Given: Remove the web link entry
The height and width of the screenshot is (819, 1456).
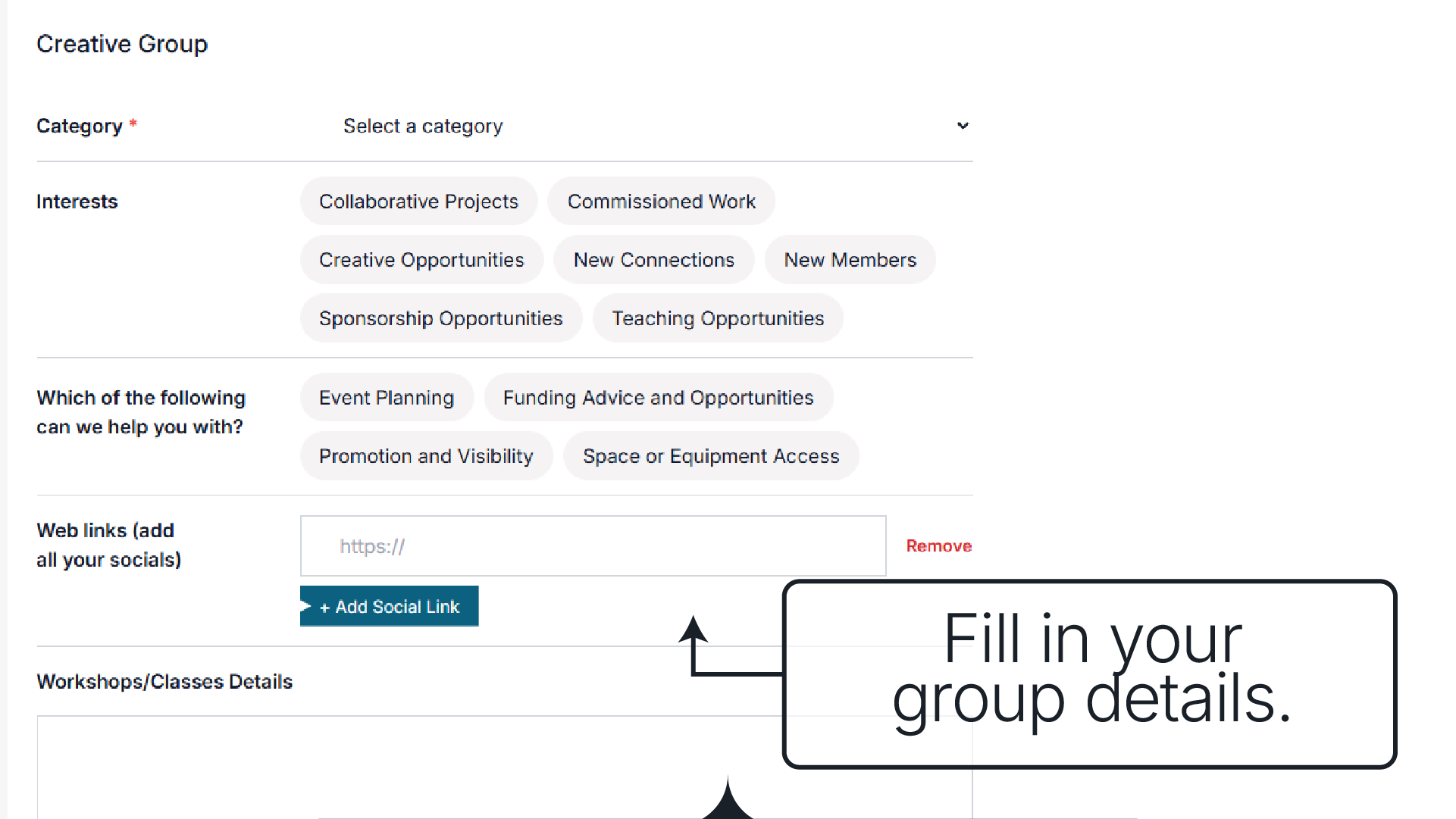Looking at the screenshot, I should coord(938,546).
